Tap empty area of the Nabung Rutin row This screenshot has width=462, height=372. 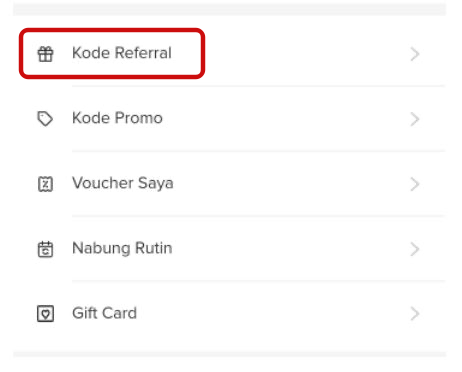coord(283,249)
